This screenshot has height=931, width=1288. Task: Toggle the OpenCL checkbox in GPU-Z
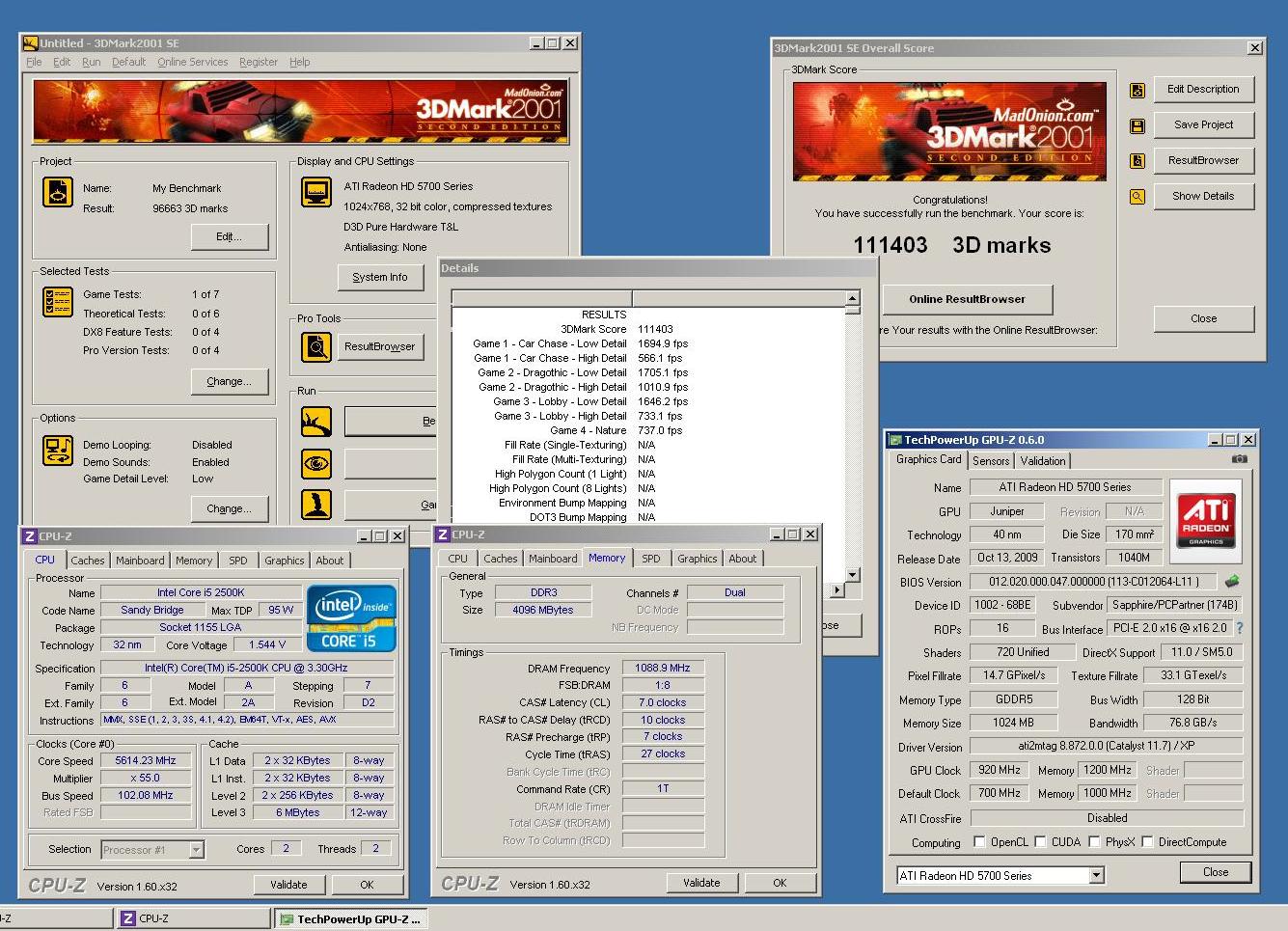pyautogui.click(x=979, y=841)
